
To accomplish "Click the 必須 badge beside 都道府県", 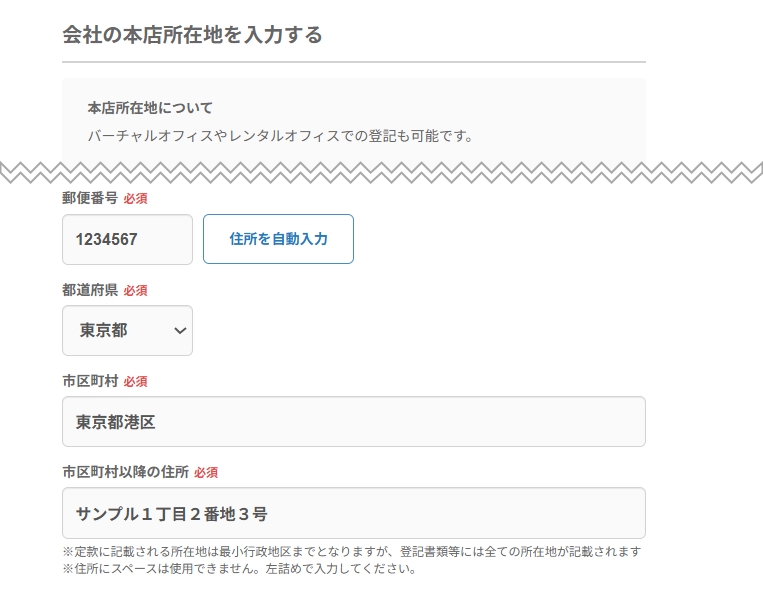I will (136, 290).
